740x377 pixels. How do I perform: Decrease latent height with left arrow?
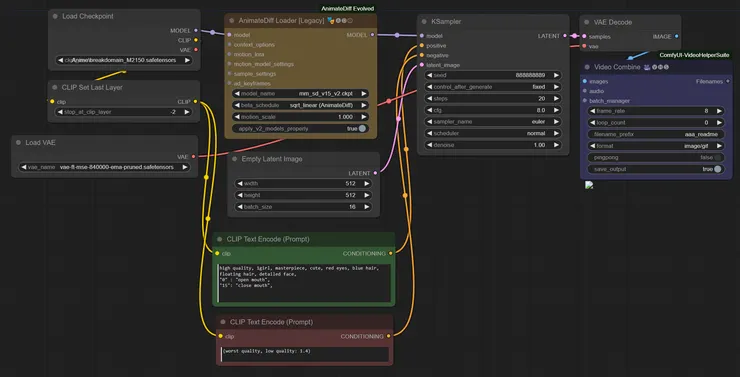pyautogui.click(x=240, y=195)
